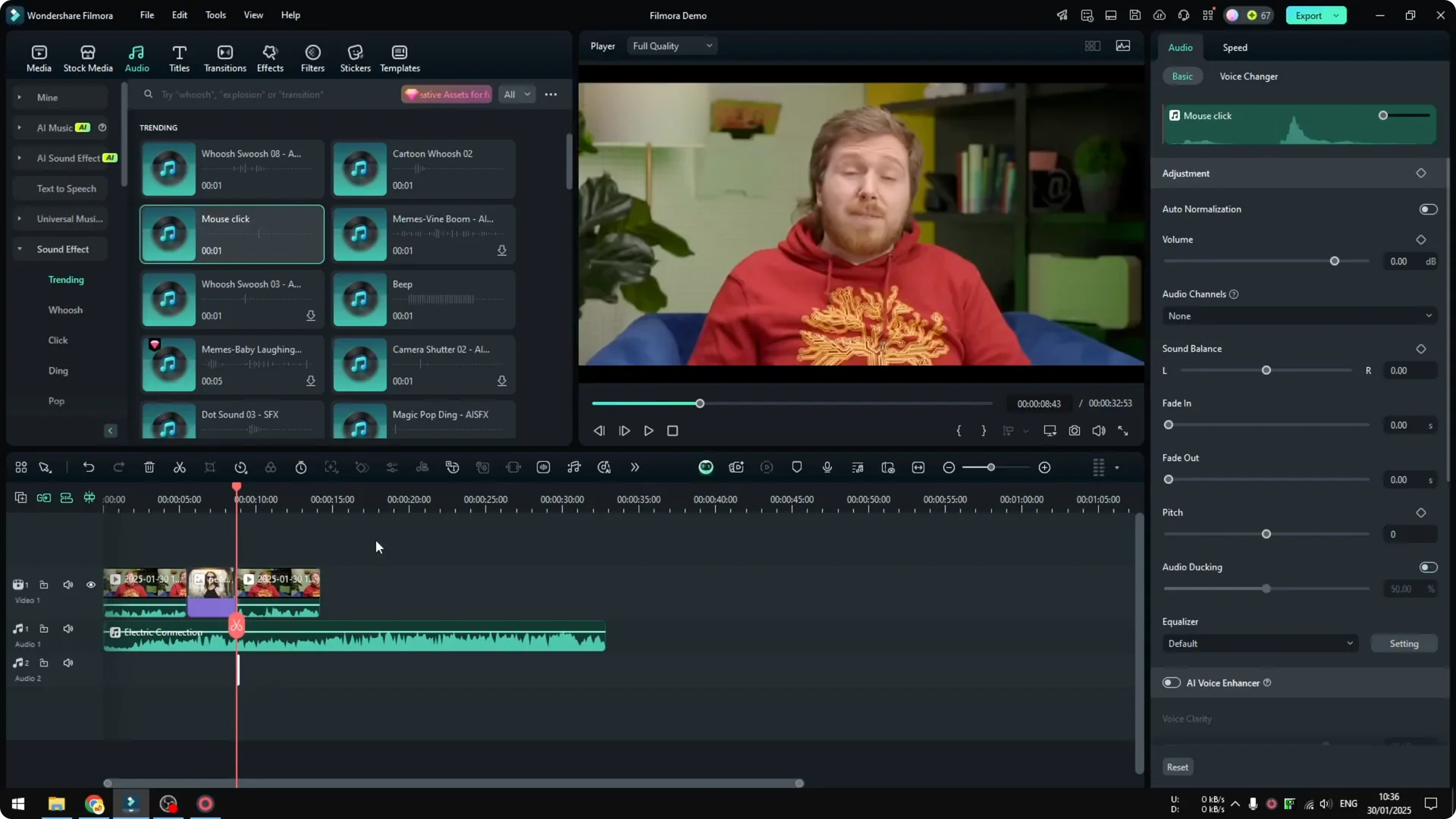Select the Effects panel icon
This screenshot has width=1456, height=819.
[x=270, y=57]
